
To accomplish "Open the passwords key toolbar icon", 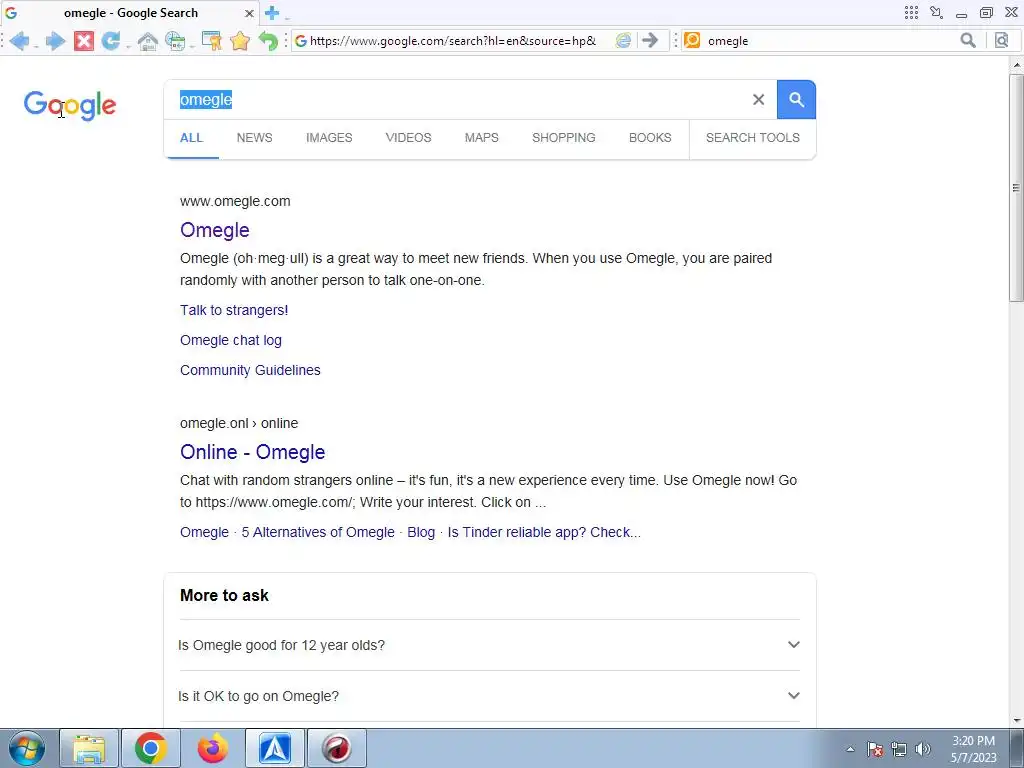I will coord(212,41).
